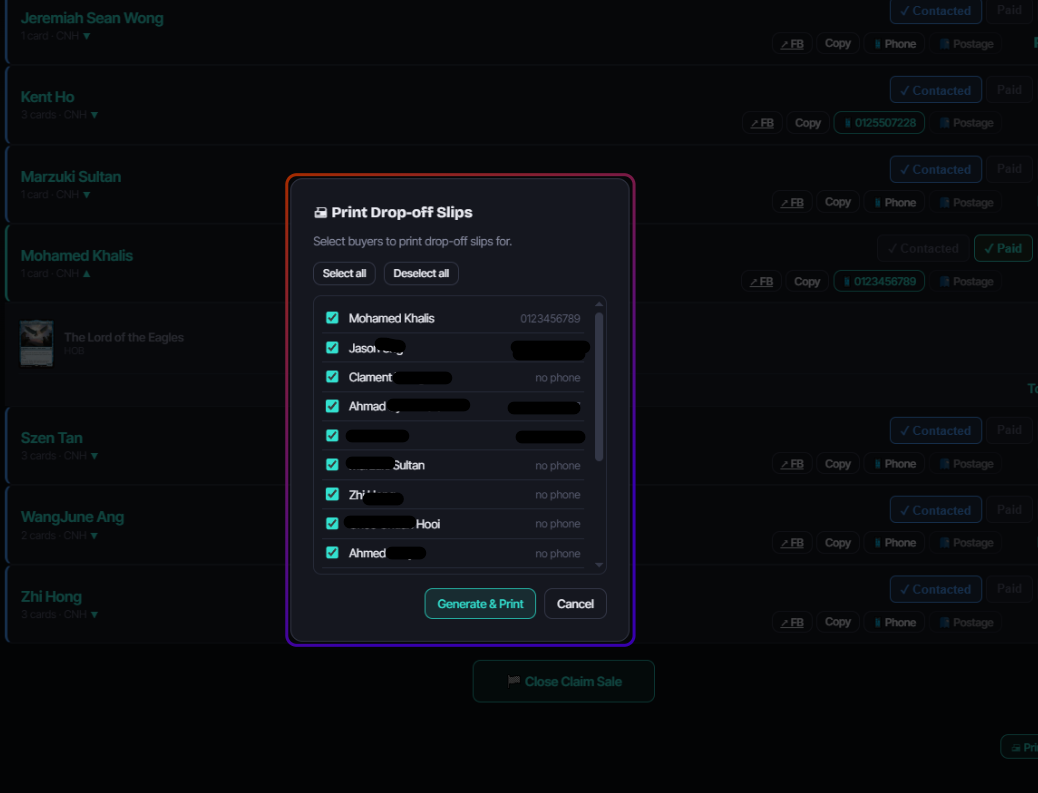This screenshot has width=1038, height=793.
Task: Click the Szen Tan buyer name
Action: (x=52, y=438)
